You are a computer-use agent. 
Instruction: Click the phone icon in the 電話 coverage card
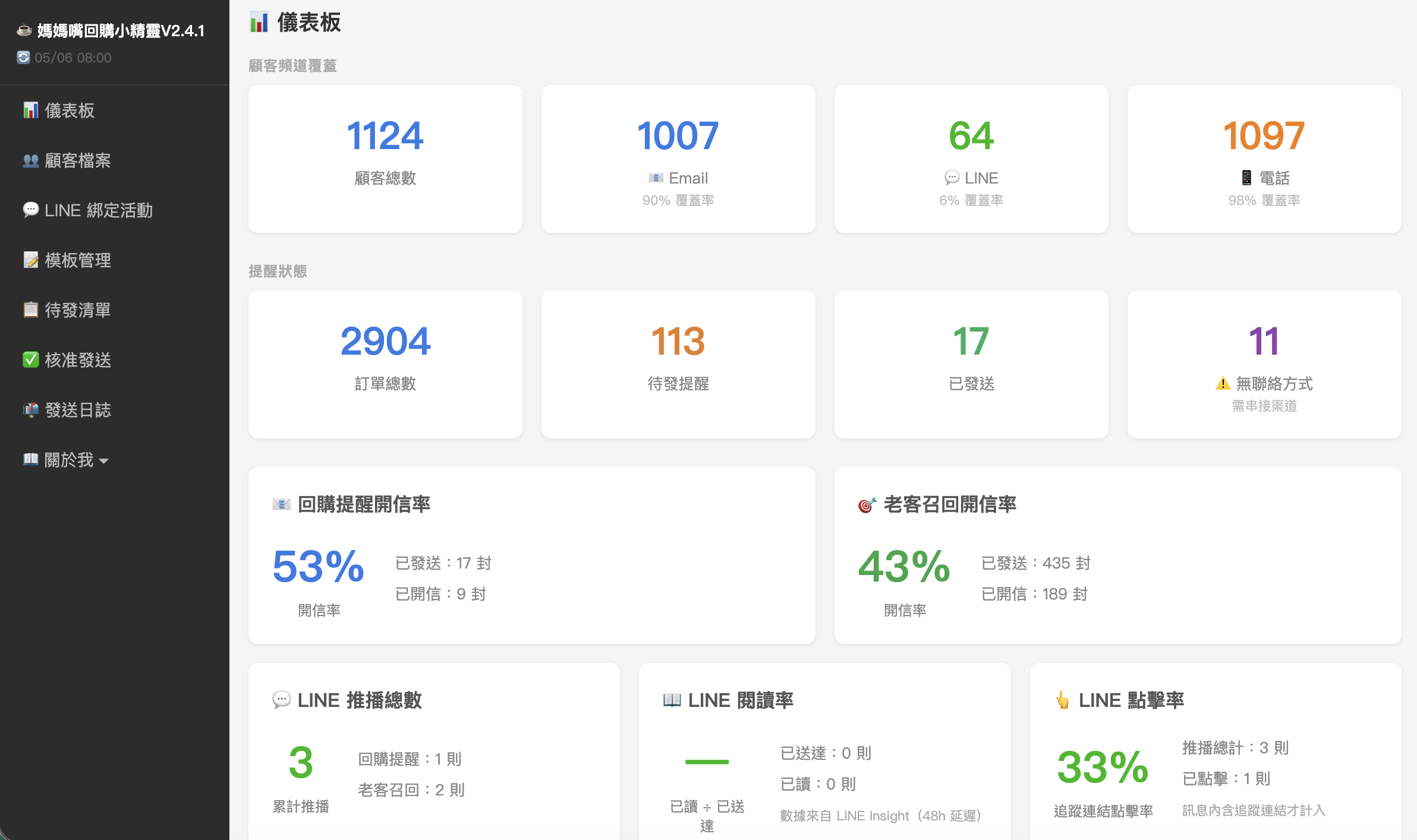[1246, 178]
